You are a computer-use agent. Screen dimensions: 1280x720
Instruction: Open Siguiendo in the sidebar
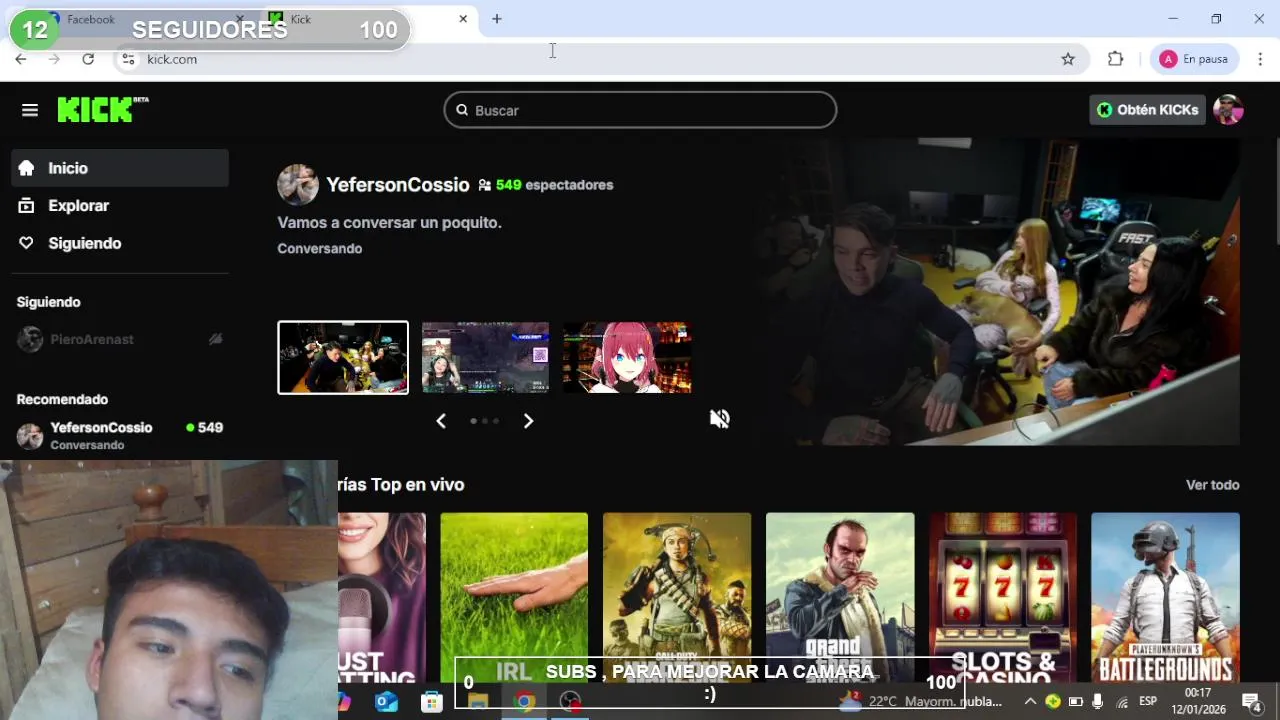coord(120,243)
